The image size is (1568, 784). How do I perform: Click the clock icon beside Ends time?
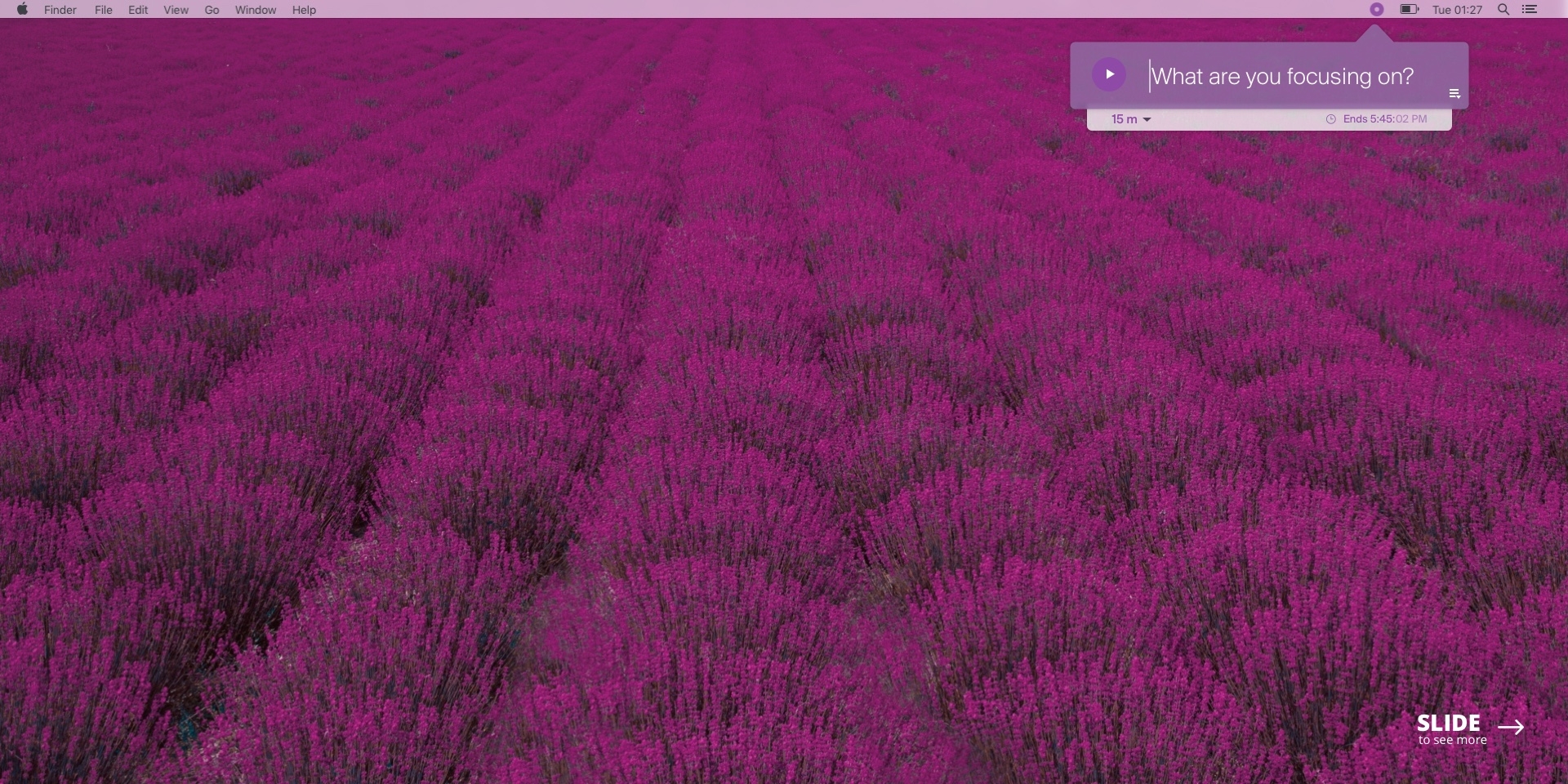[1330, 119]
